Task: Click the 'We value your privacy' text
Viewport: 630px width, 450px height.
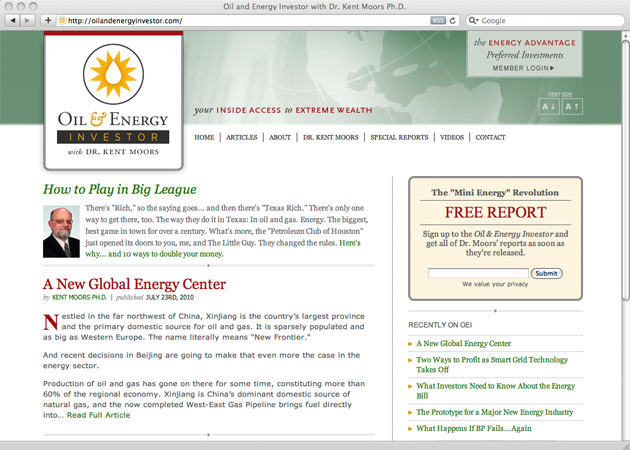Action: point(495,284)
